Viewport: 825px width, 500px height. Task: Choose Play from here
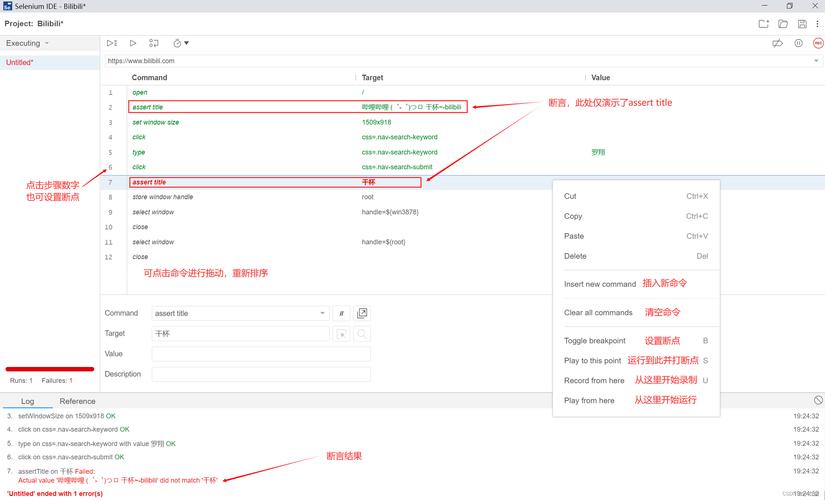636,401
